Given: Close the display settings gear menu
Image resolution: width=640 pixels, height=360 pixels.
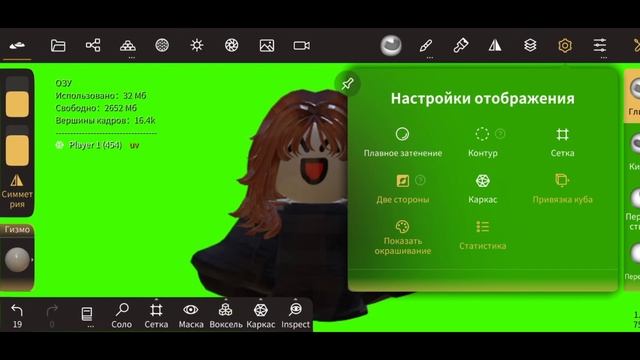Looking at the screenshot, I should pyautogui.click(x=565, y=45).
